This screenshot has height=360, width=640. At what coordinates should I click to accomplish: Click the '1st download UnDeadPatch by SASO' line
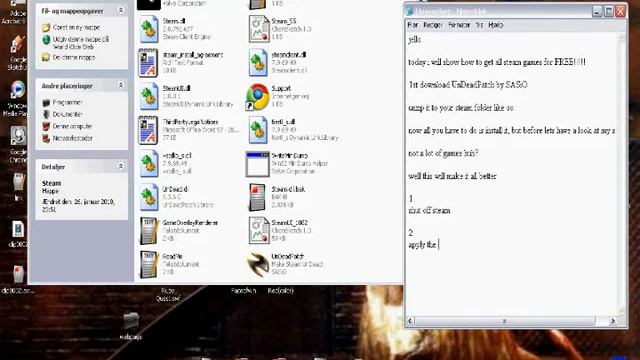(x=468, y=84)
